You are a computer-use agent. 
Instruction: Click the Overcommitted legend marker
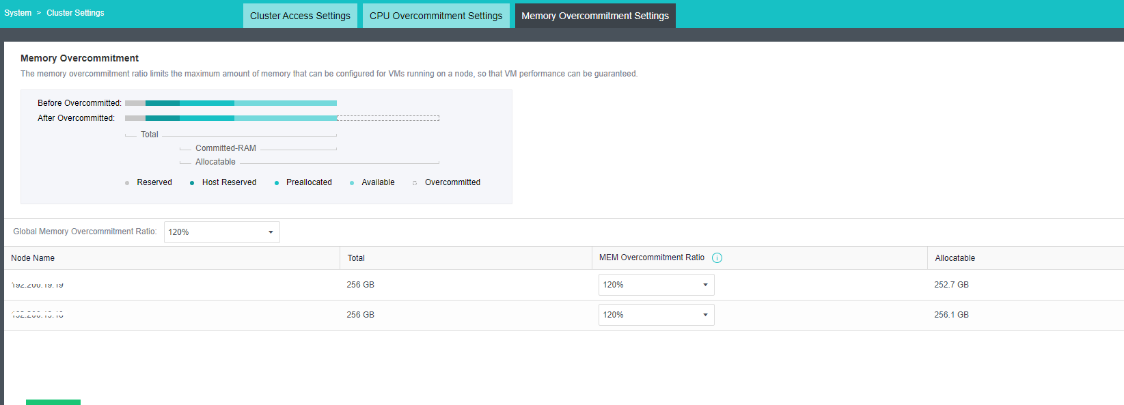coord(415,183)
